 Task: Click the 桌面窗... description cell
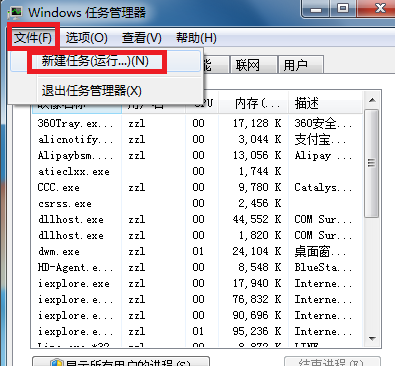pos(320,252)
